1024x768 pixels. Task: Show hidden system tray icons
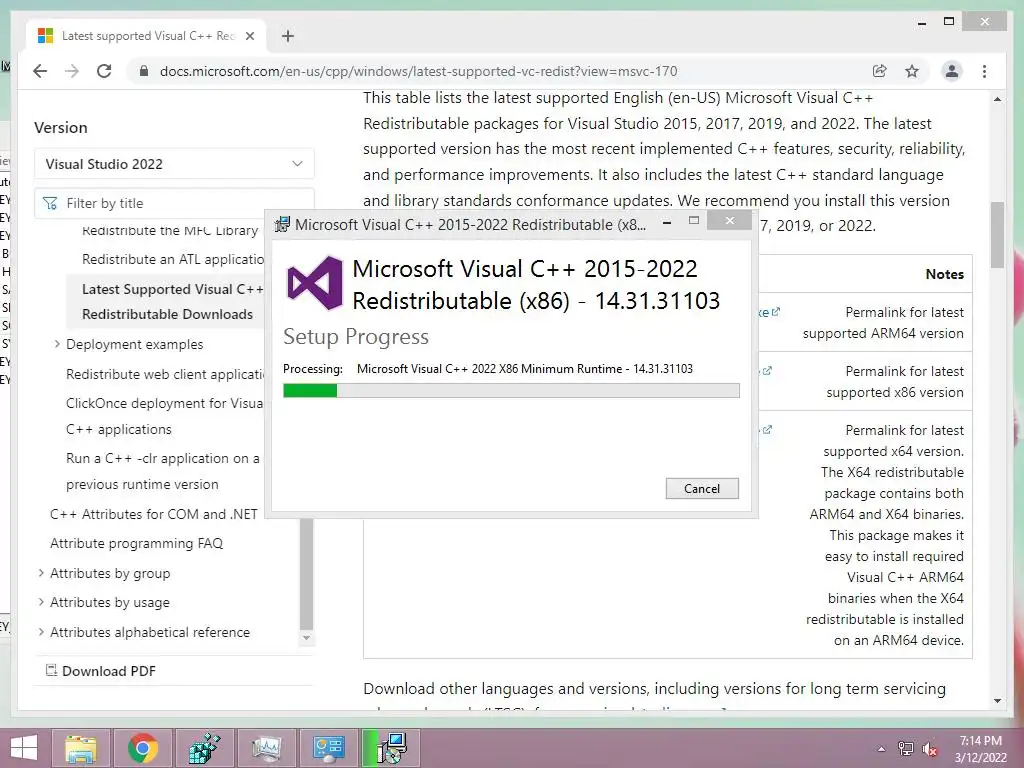tap(882, 749)
